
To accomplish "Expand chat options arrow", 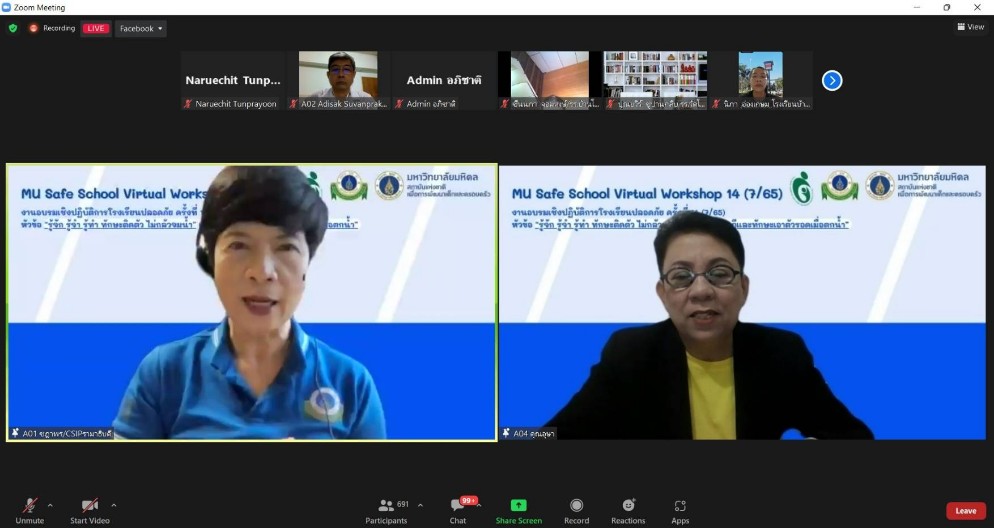I will tap(479, 505).
